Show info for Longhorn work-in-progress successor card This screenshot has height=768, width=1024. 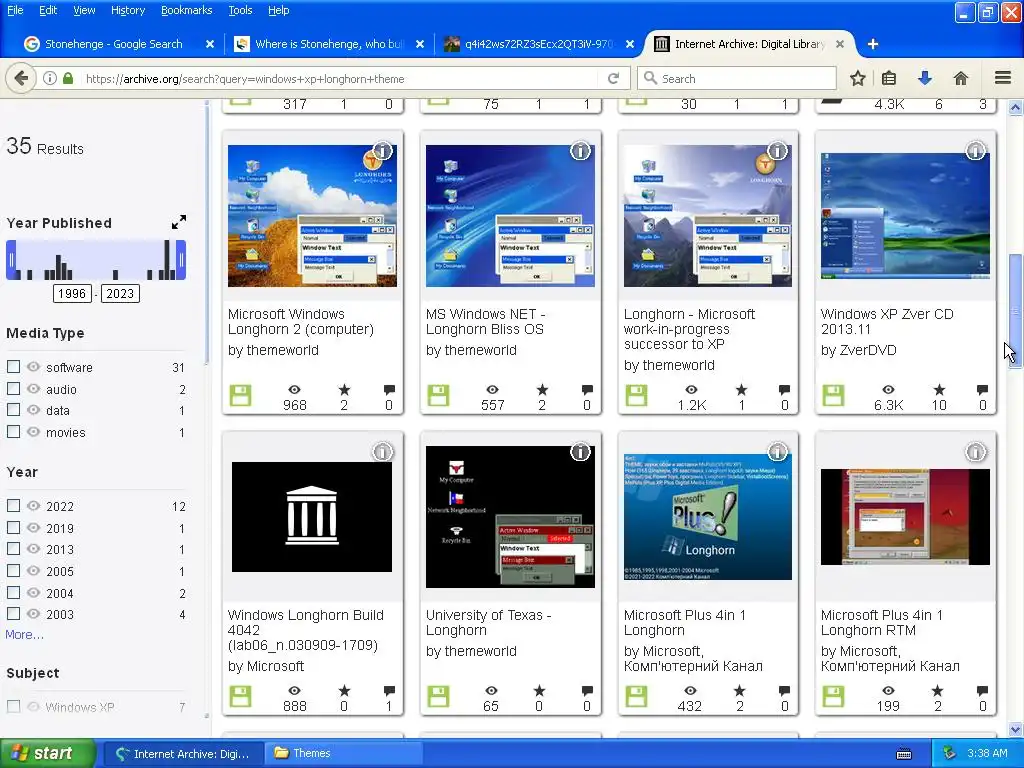click(777, 151)
